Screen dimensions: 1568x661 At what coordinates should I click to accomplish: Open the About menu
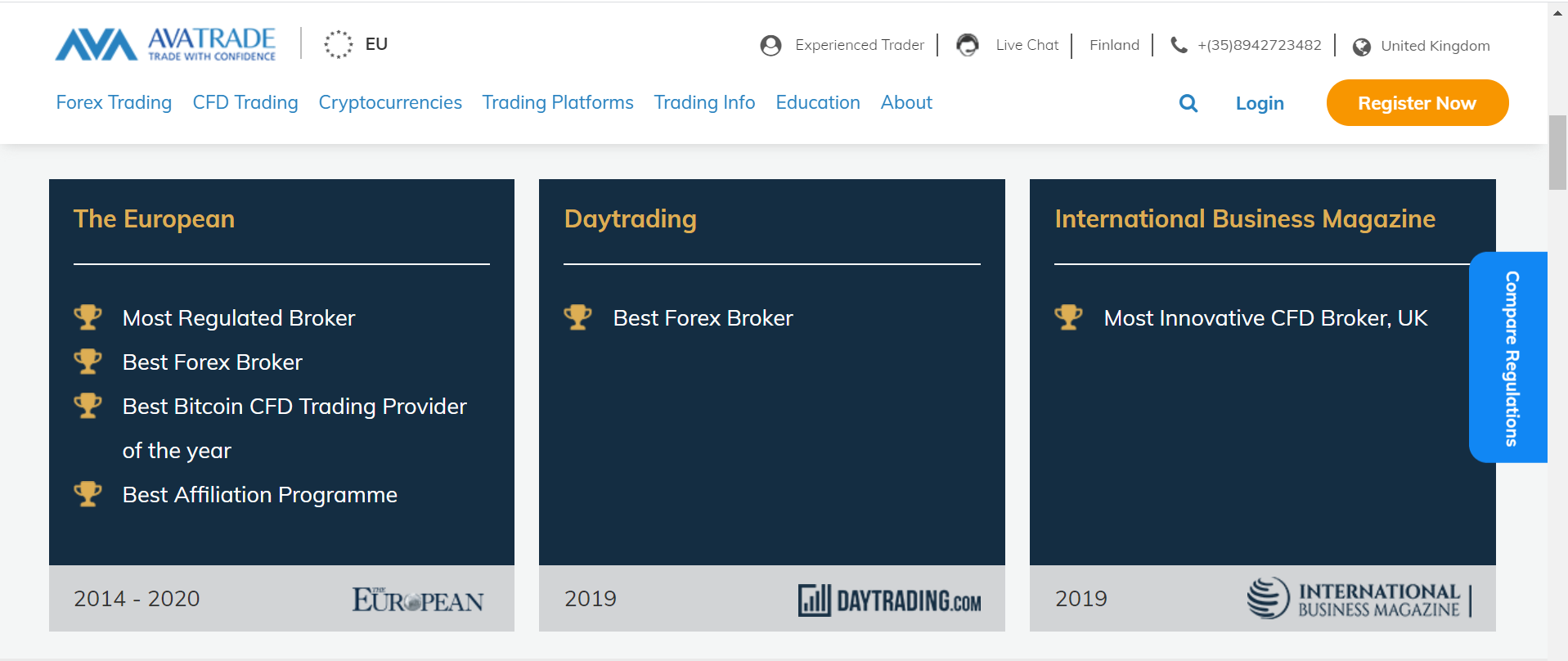906,102
